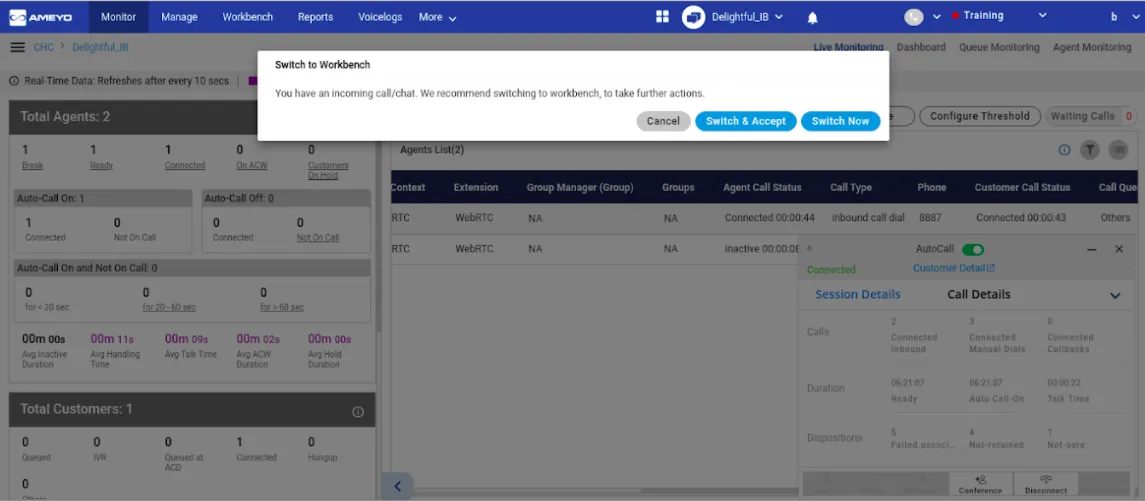Click the Switch Now button
The width and height of the screenshot is (1145, 501).
pos(840,121)
